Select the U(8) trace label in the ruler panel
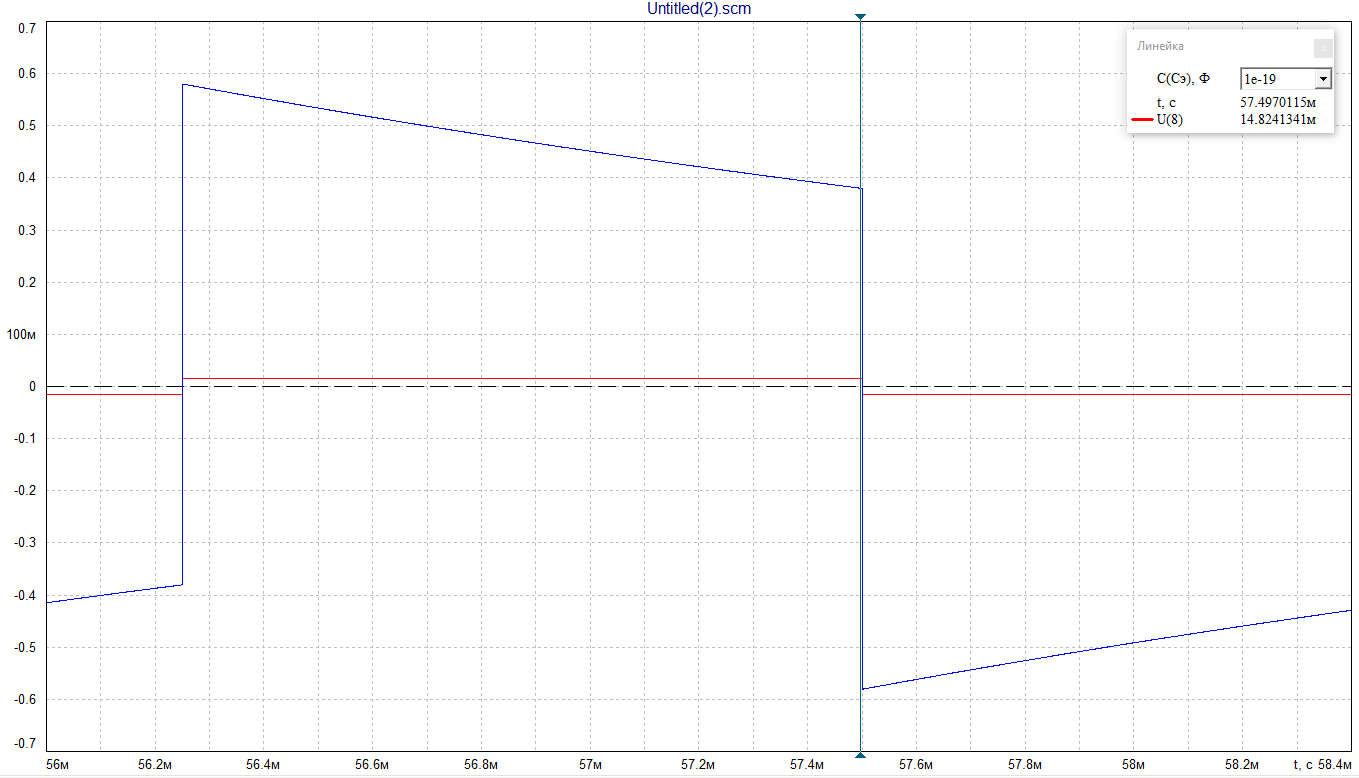 [x=1169, y=121]
